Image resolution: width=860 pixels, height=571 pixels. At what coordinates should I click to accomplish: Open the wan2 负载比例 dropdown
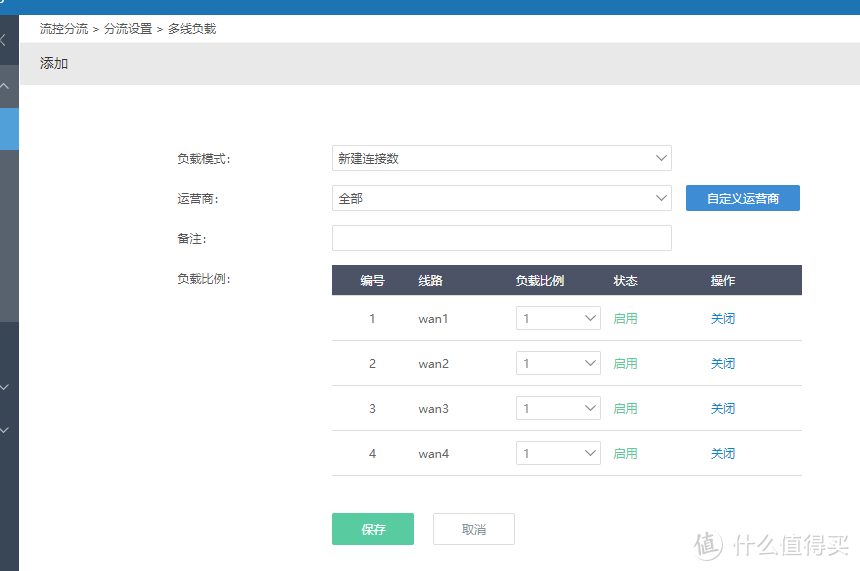558,364
